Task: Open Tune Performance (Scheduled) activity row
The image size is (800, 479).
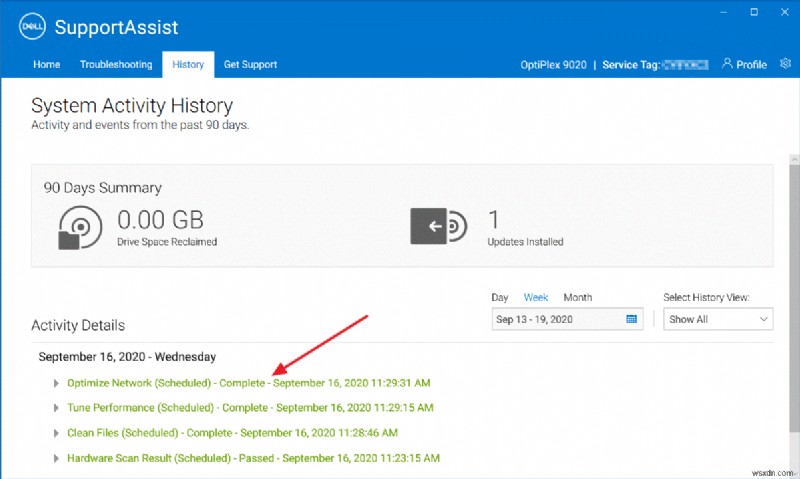Action: point(250,408)
